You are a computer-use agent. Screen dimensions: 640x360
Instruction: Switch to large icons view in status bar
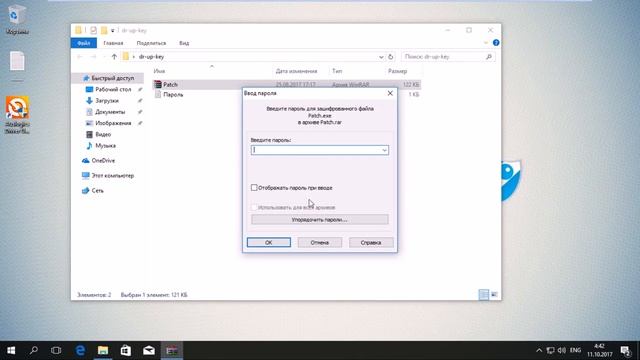click(x=494, y=294)
